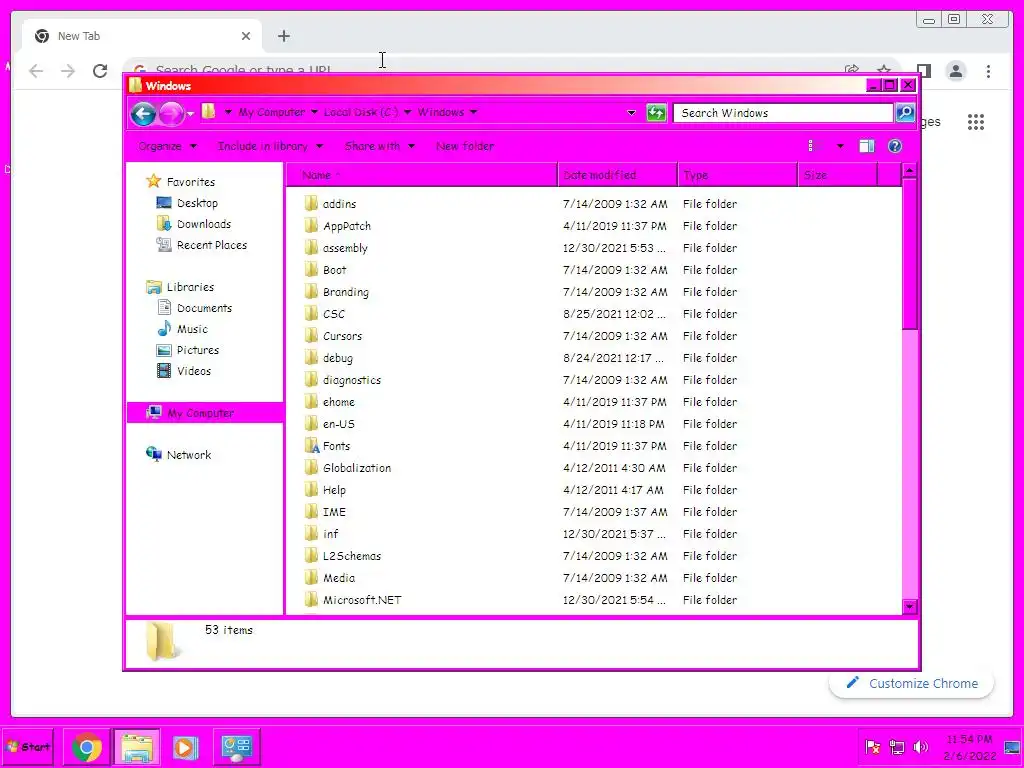The width and height of the screenshot is (1024, 768).
Task: Open Action Center flag tray icon
Action: click(872, 747)
